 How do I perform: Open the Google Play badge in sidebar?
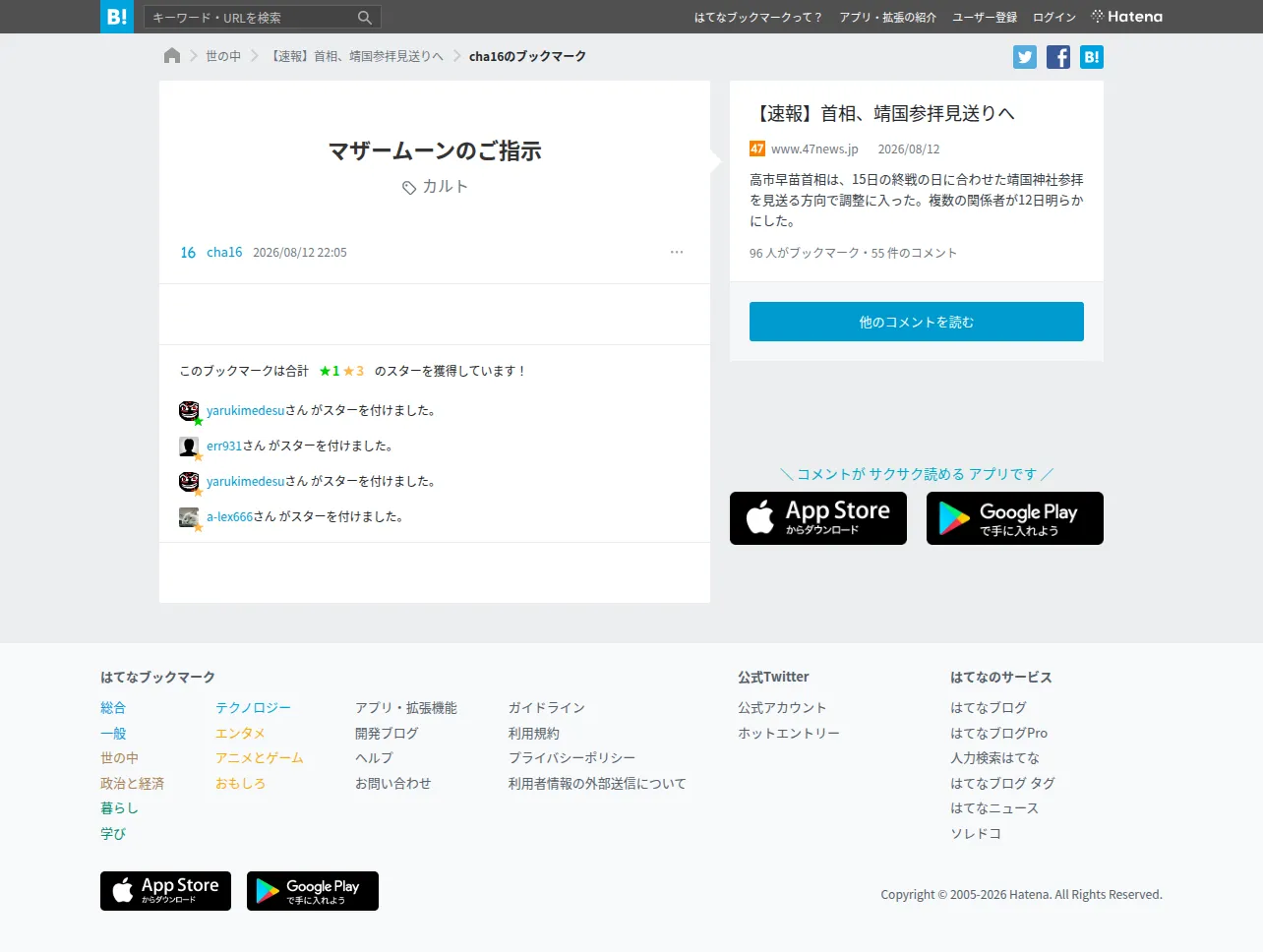(x=1015, y=518)
